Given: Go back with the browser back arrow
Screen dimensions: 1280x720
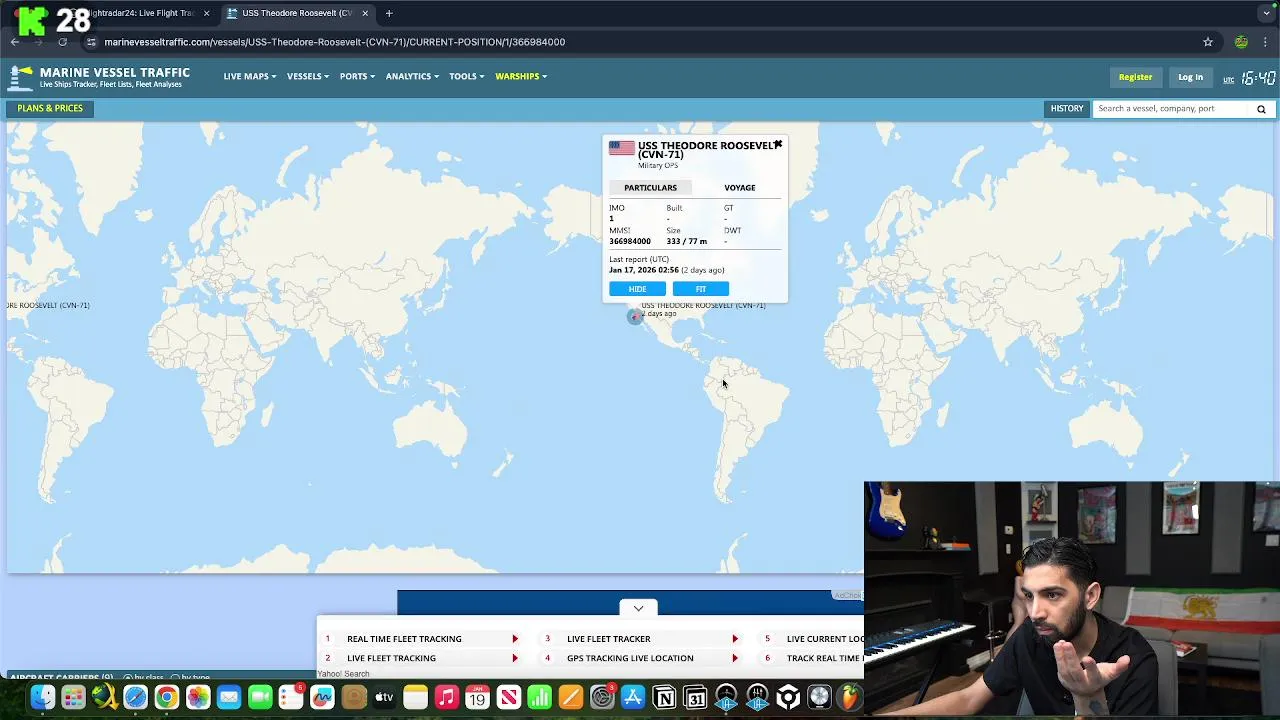Looking at the screenshot, I should [x=15, y=42].
